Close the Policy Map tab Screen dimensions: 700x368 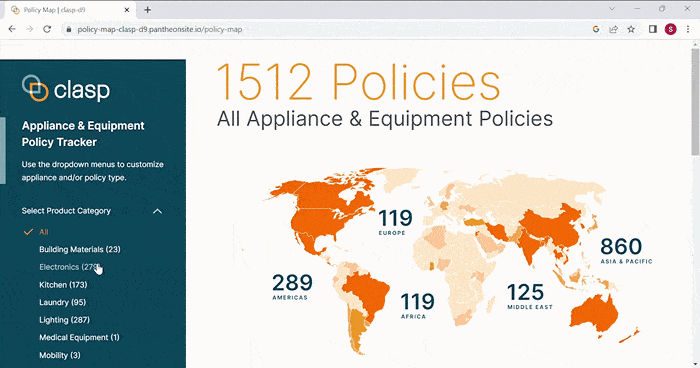tap(127, 10)
